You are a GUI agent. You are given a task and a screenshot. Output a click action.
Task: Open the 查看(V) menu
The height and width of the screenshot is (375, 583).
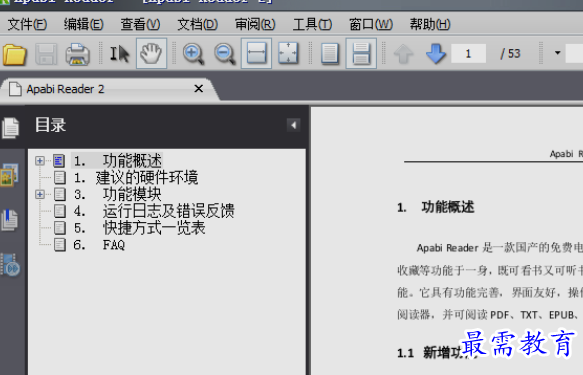coord(140,25)
